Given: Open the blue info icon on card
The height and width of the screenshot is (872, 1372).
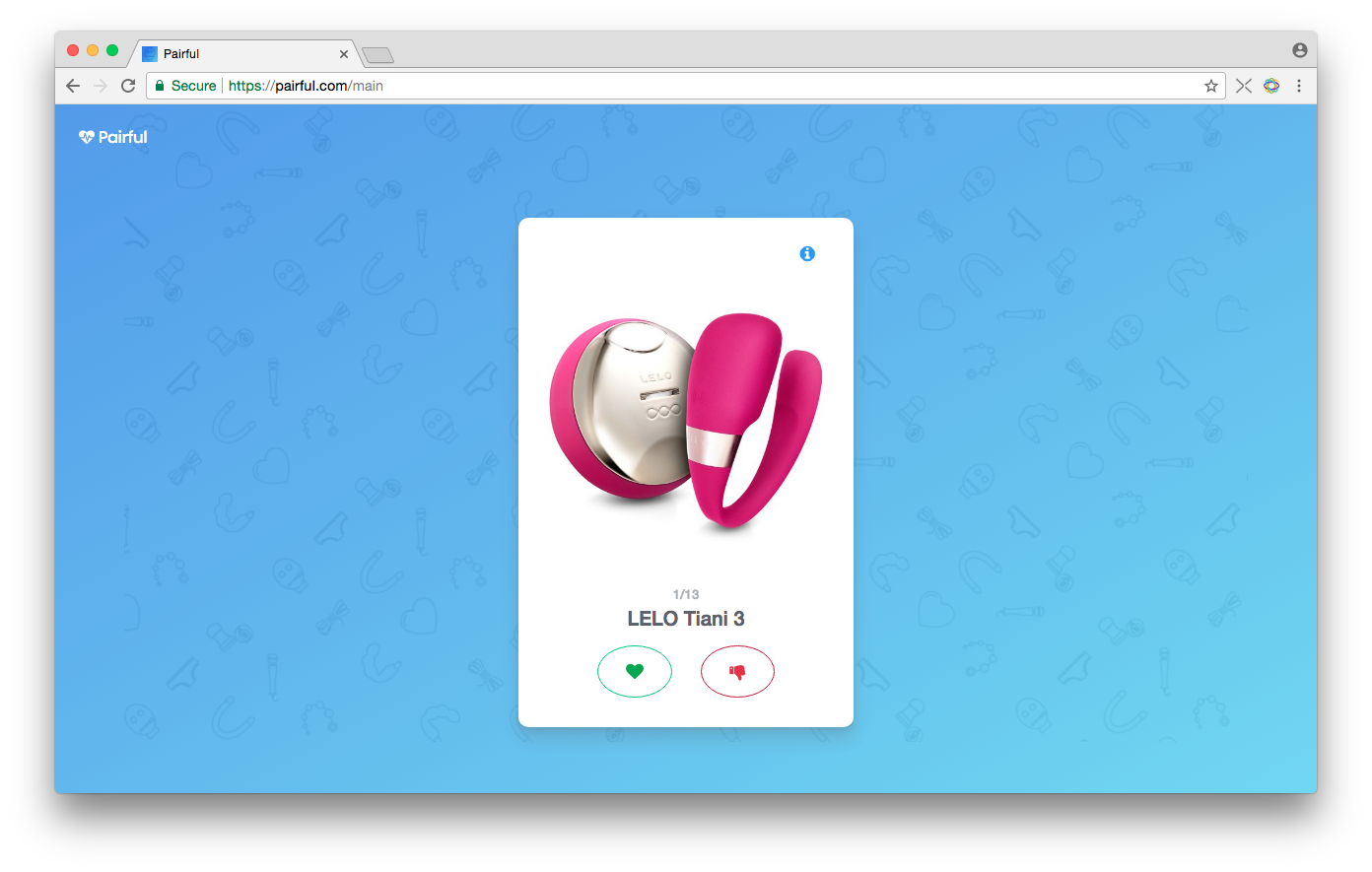Looking at the screenshot, I should coord(807,254).
